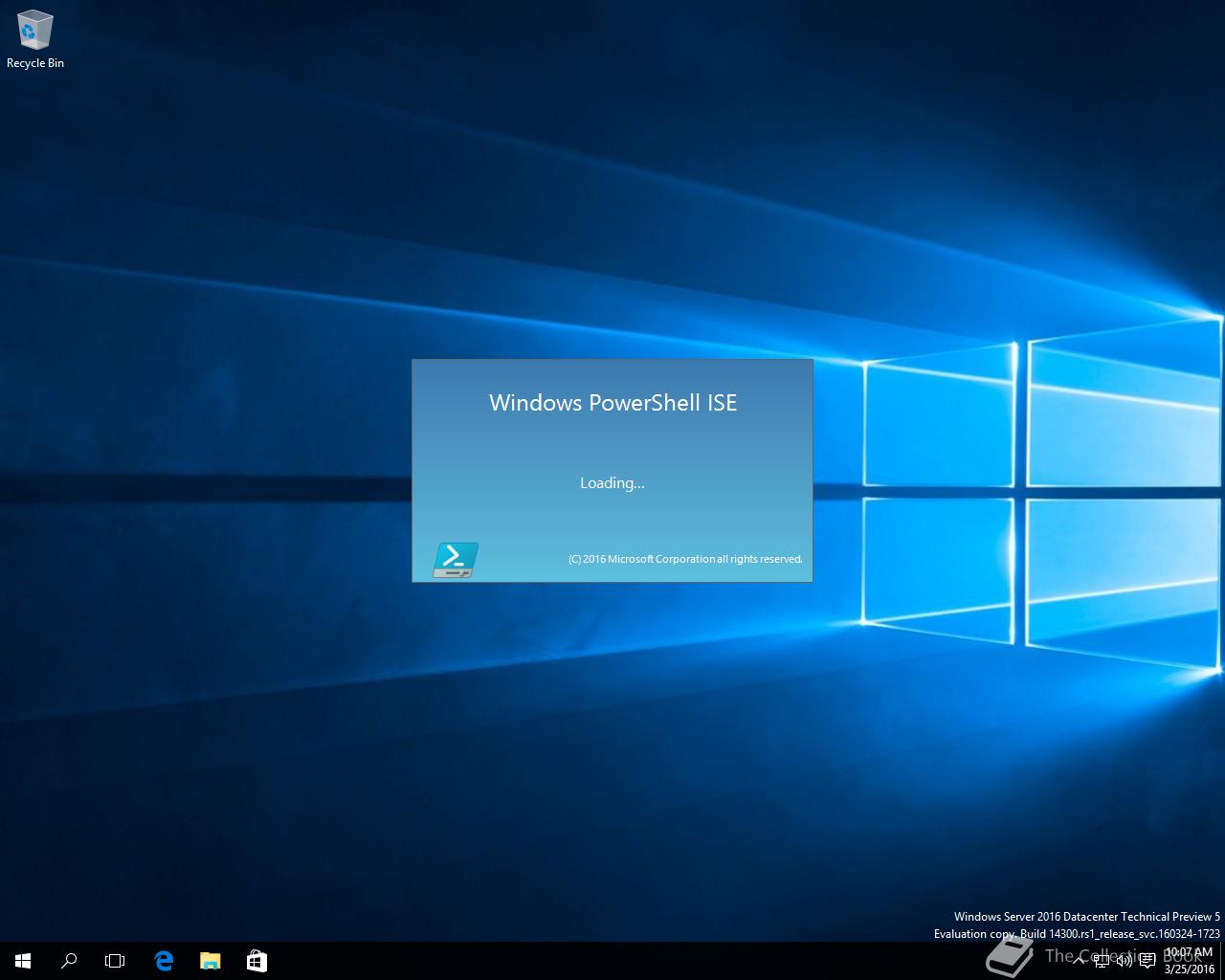Show hidden system tray icons
This screenshot has width=1225, height=980.
[1079, 961]
